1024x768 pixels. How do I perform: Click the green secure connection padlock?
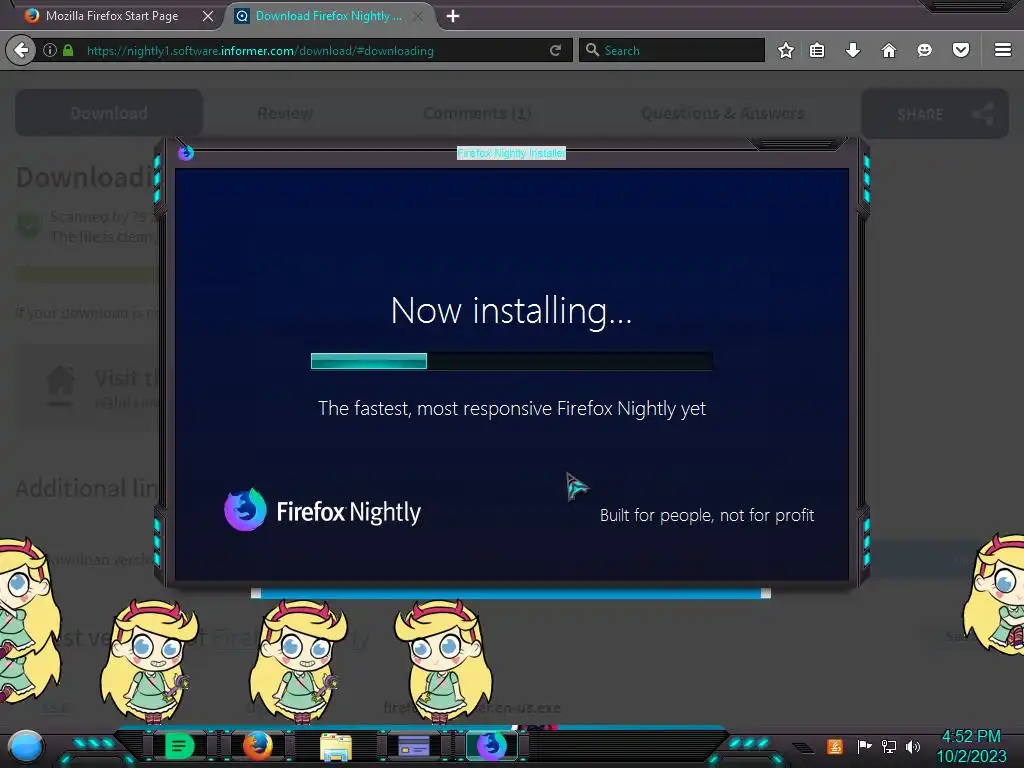tap(68, 50)
